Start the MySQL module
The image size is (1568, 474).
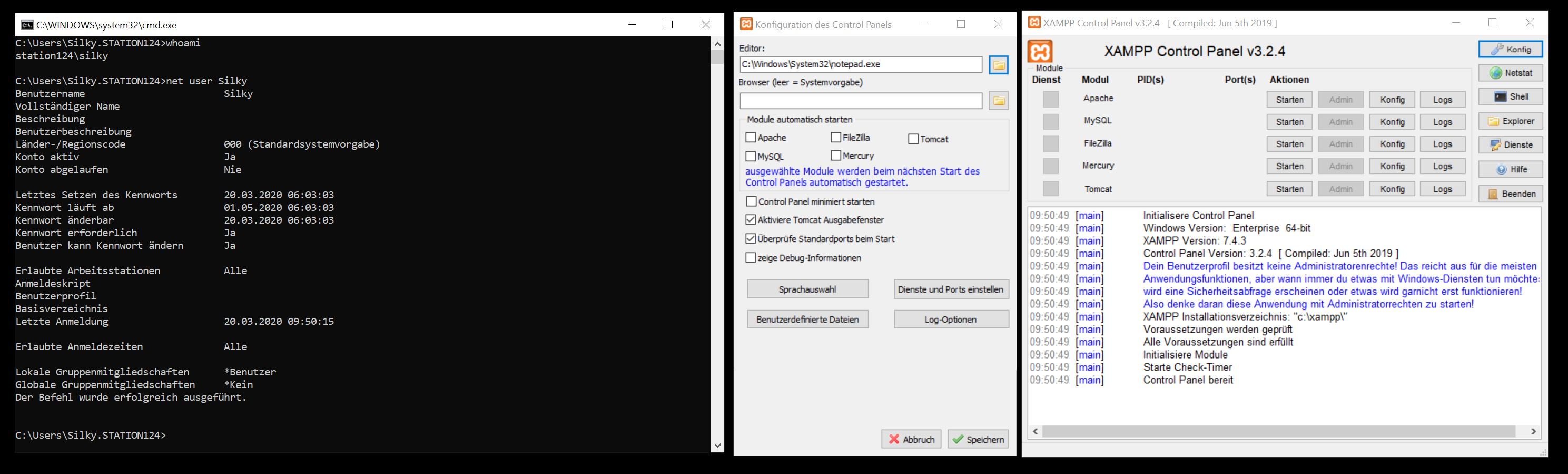coord(1289,122)
